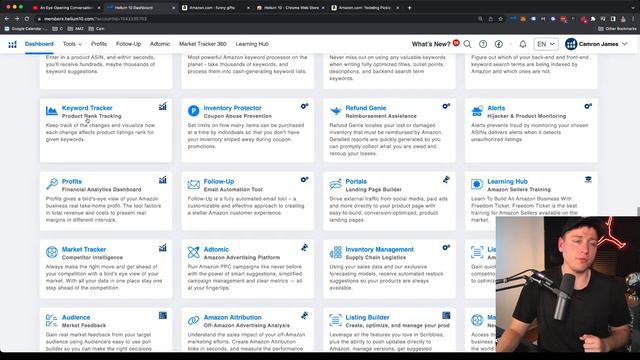
Task: Click the Listing Builder card icon
Action: point(336,320)
